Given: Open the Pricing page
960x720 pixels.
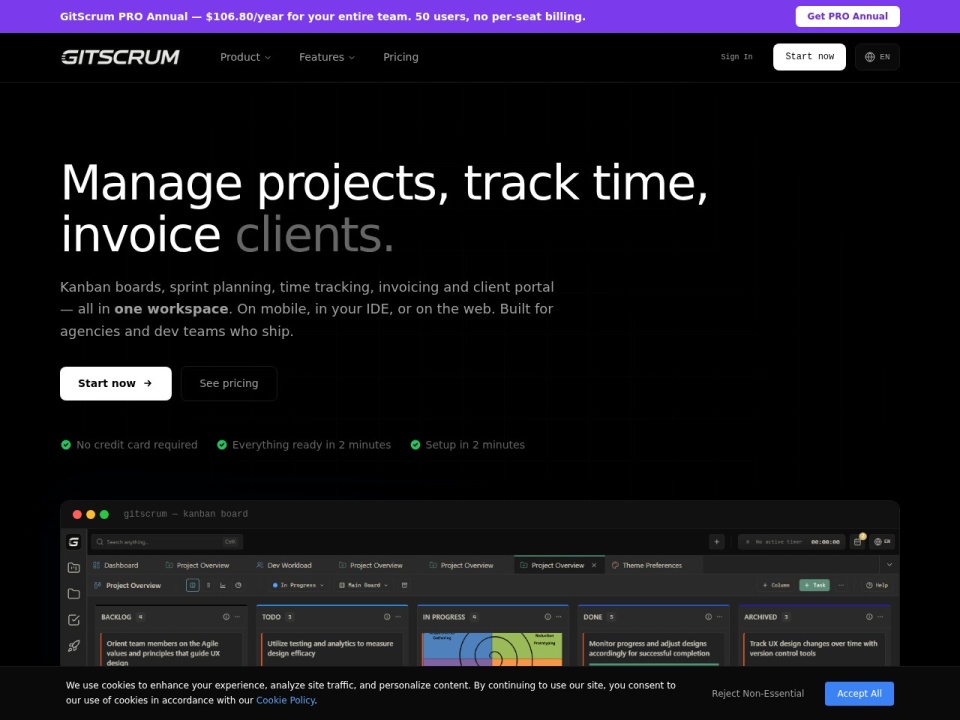Looking at the screenshot, I should point(401,57).
